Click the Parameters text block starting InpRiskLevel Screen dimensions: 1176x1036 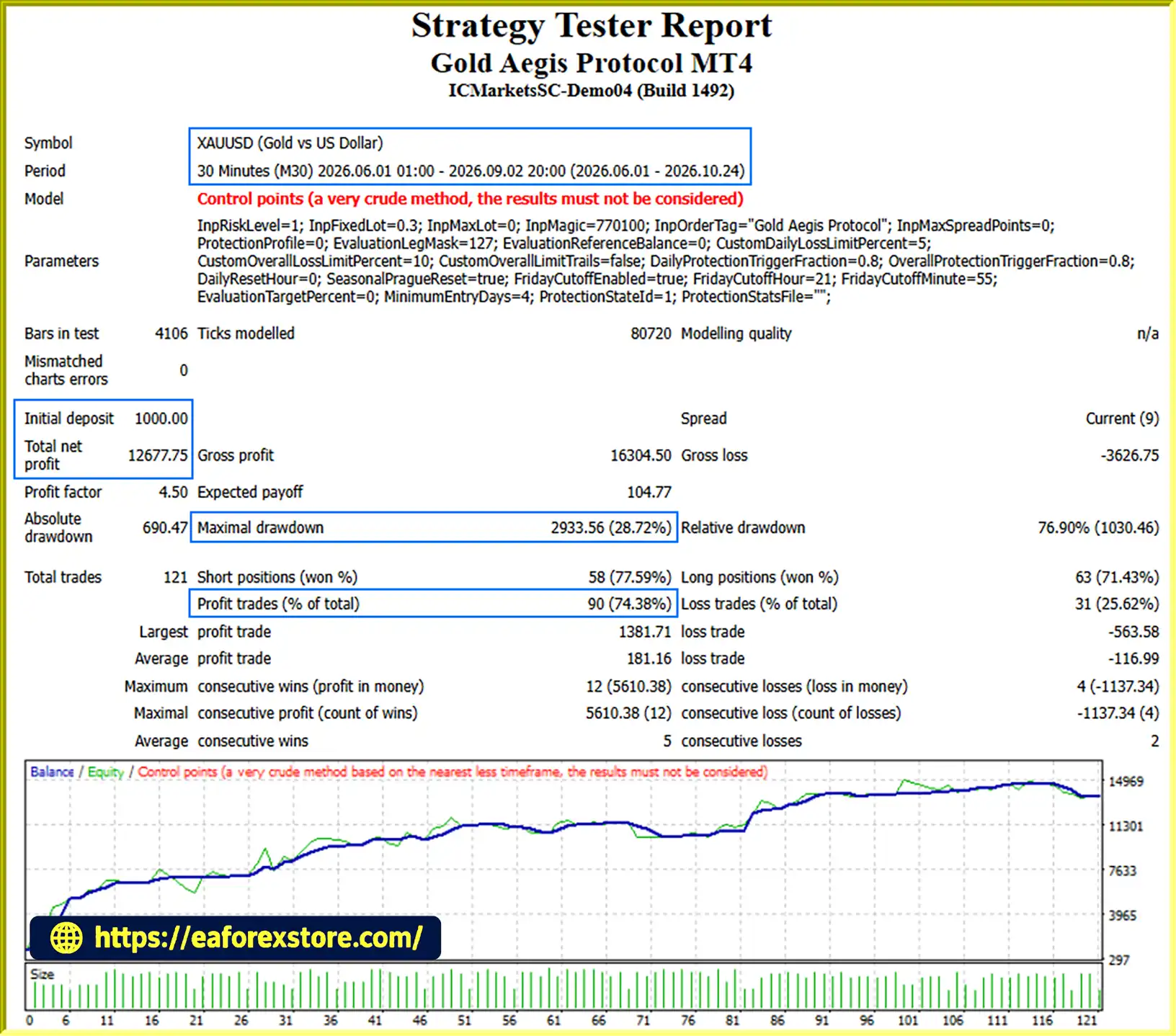tap(666, 261)
